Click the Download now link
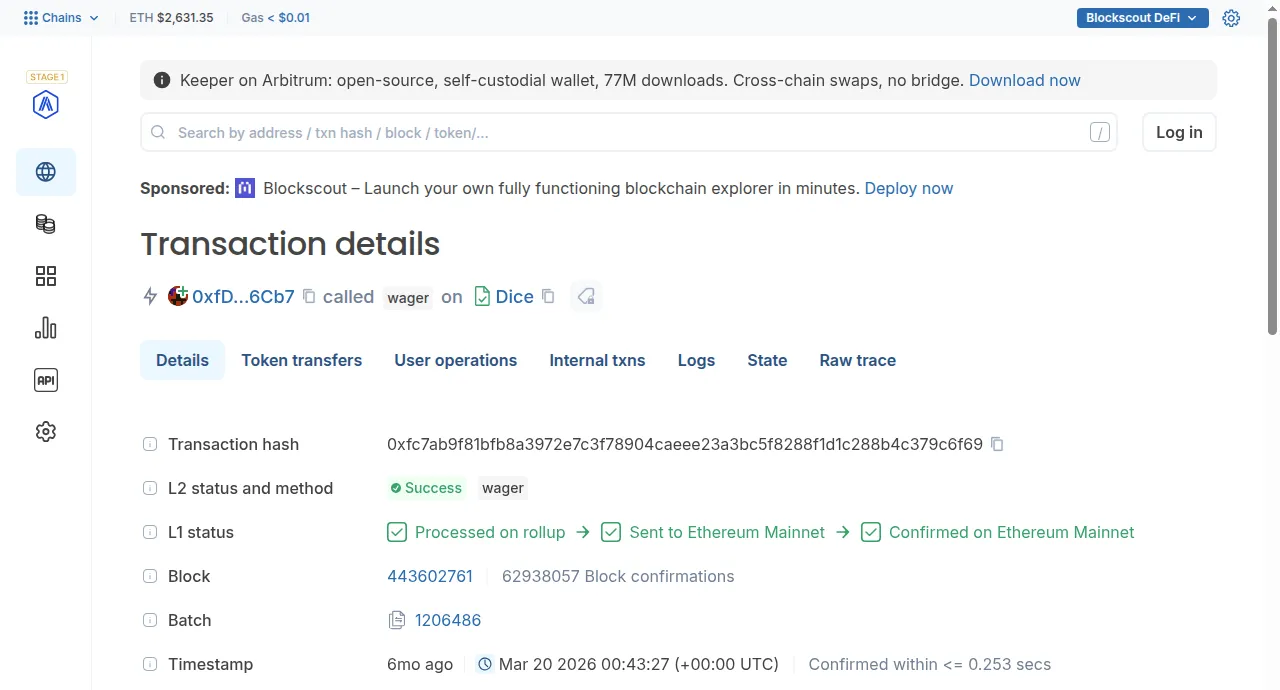1280x690 pixels. [x=1024, y=80]
